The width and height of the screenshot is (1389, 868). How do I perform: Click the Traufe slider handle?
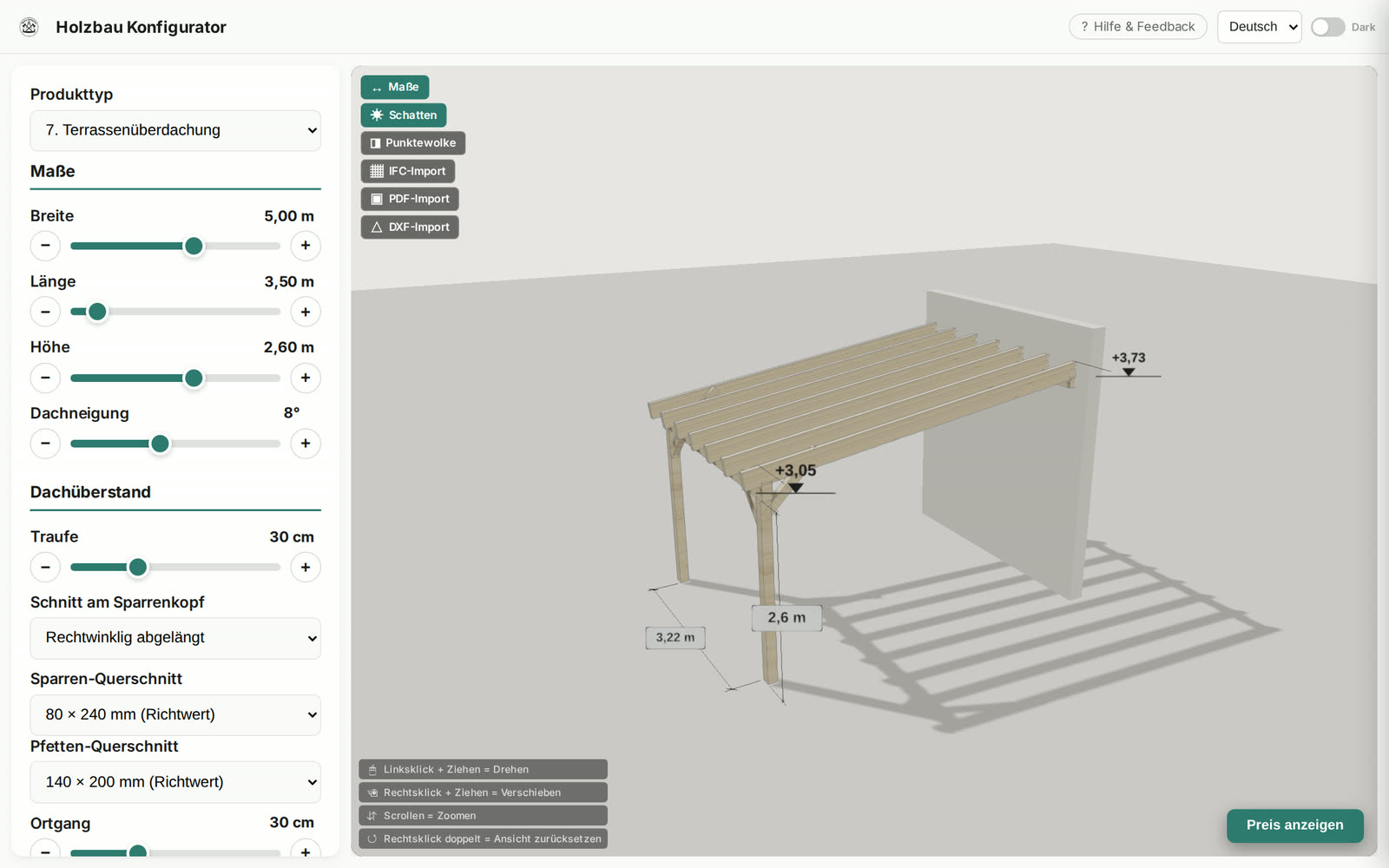[x=137, y=567]
